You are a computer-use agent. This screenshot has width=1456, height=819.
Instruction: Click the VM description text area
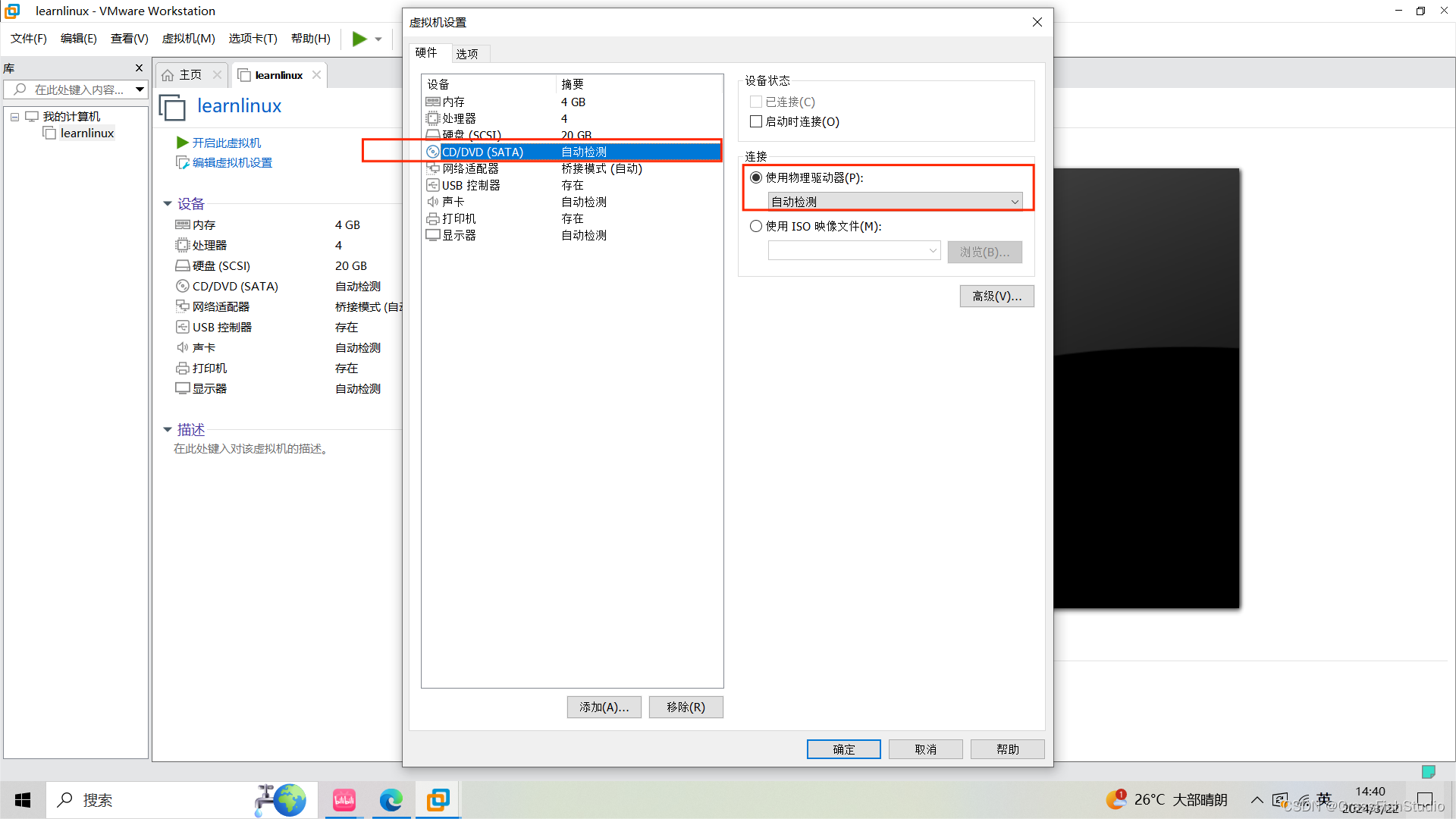pyautogui.click(x=251, y=449)
